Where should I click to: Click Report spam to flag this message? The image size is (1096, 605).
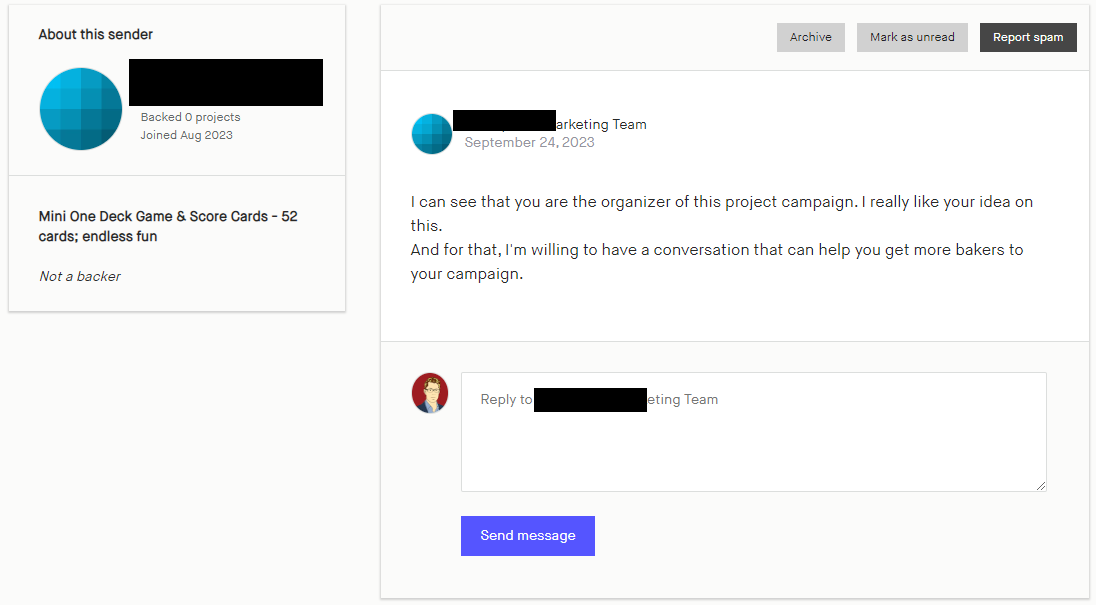pyautogui.click(x=1028, y=37)
